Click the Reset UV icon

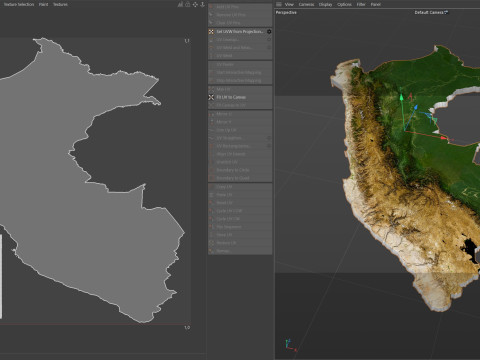211,203
